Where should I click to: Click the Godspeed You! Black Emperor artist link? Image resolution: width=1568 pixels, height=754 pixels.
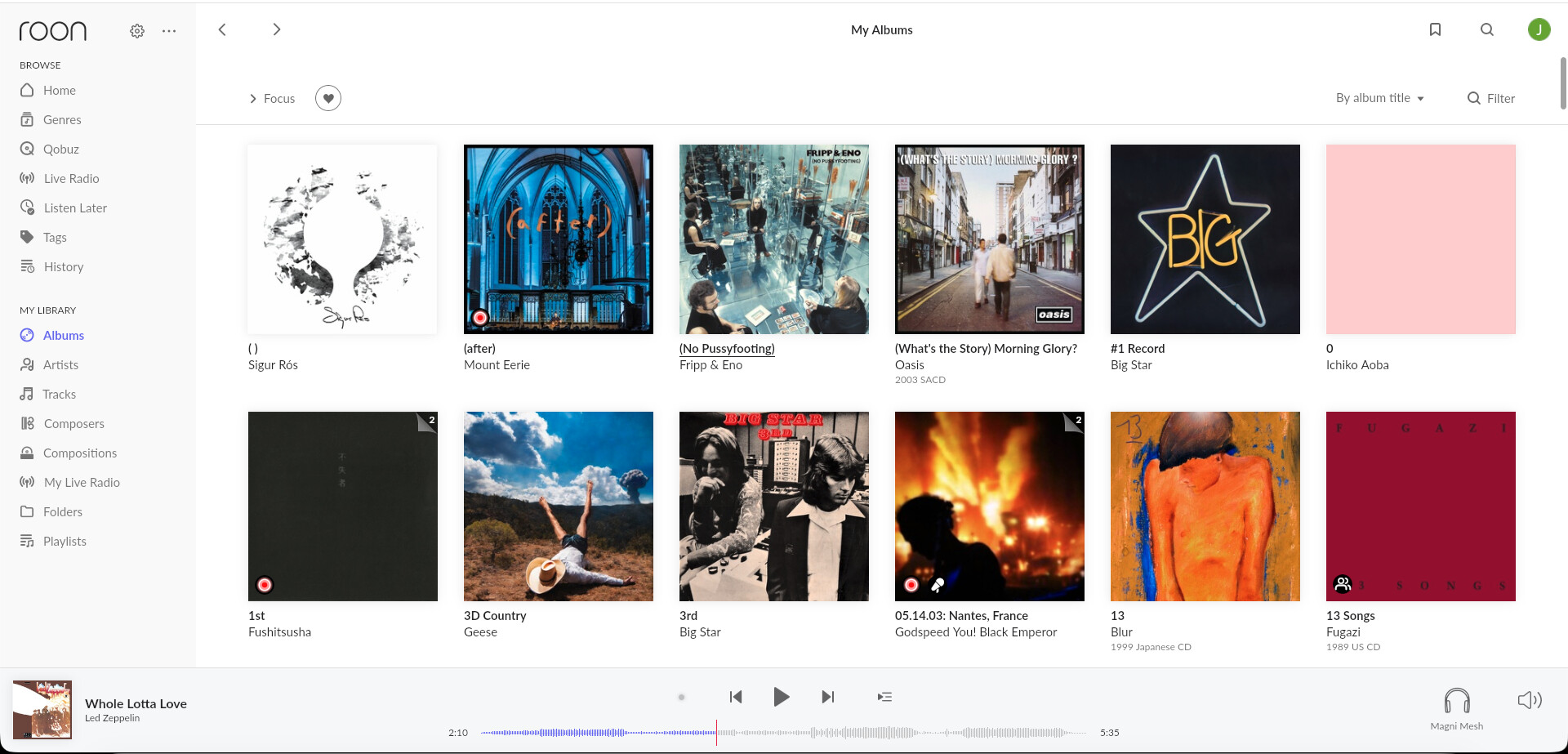click(x=976, y=632)
